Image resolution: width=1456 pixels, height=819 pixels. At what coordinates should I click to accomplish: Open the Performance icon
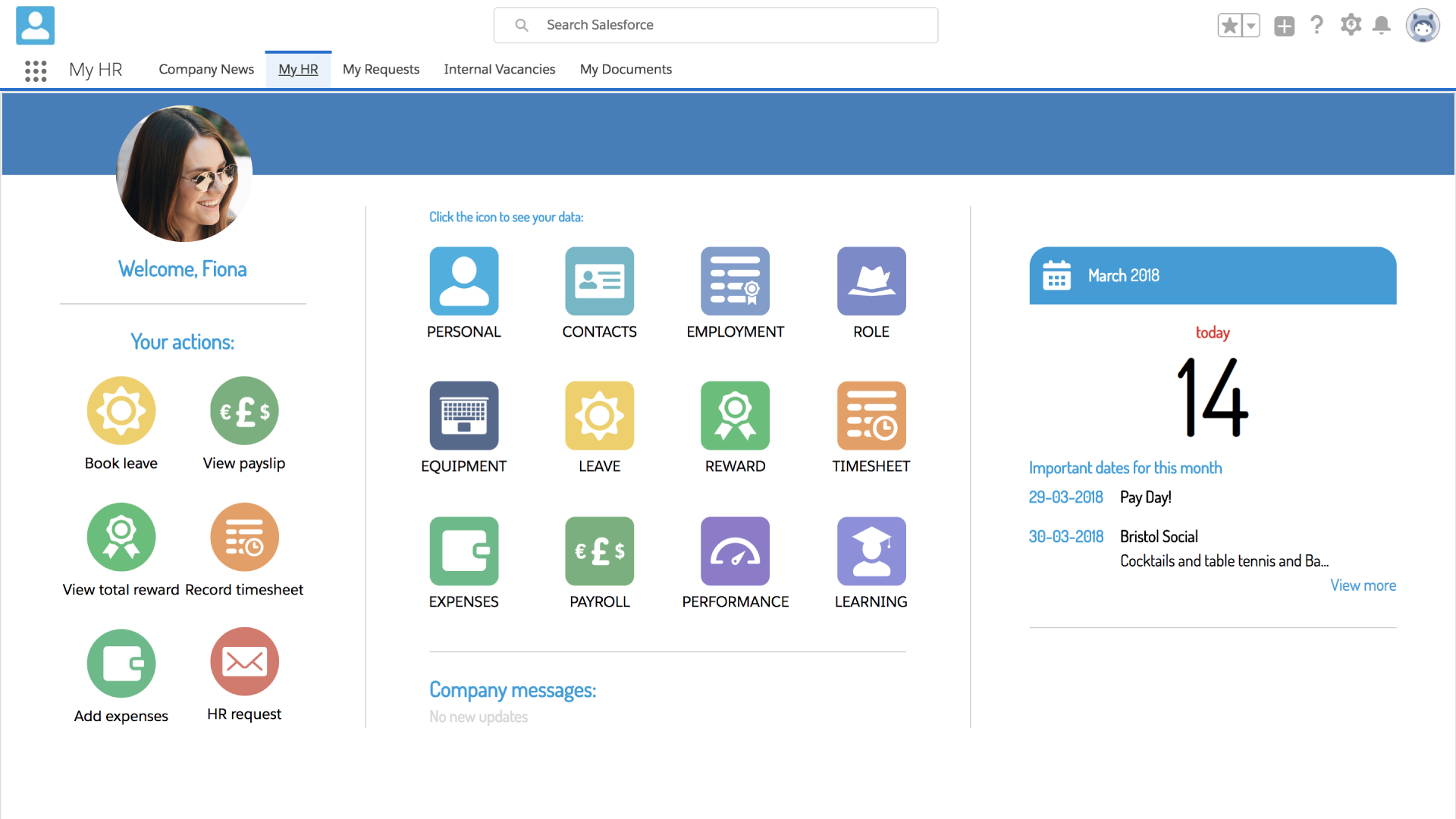pos(735,551)
